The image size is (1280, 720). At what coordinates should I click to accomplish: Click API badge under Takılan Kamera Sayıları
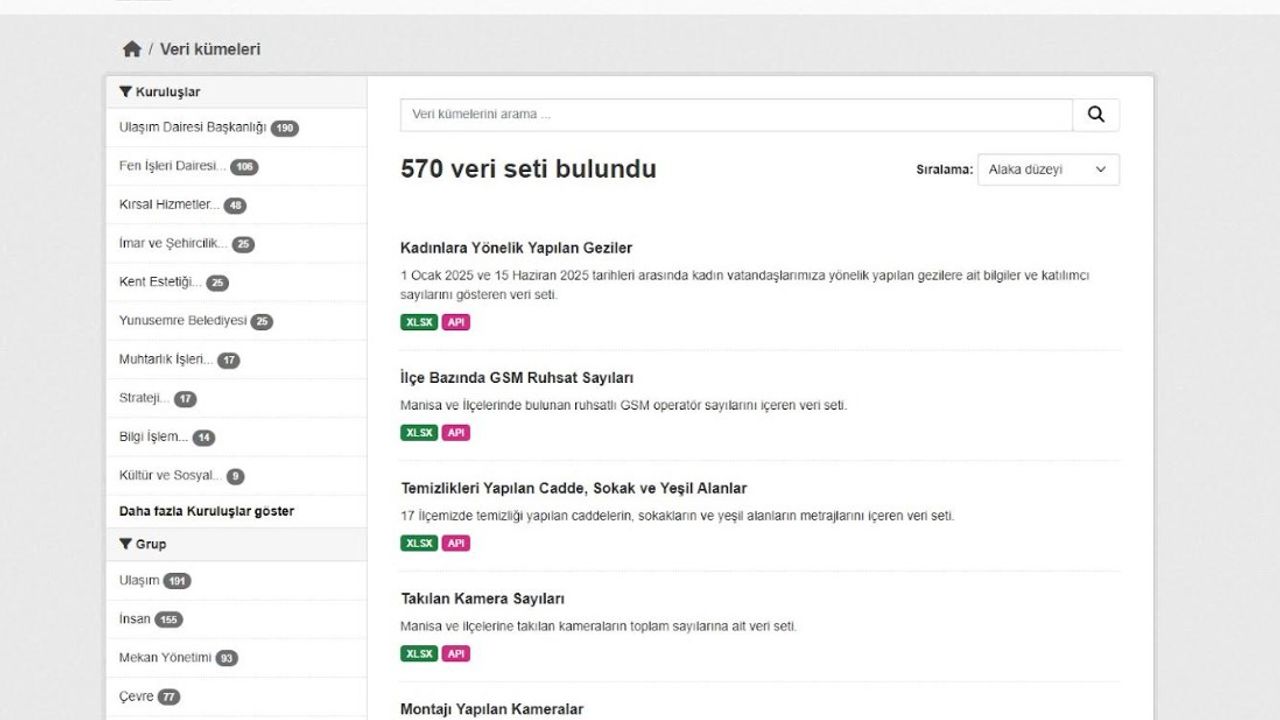456,654
